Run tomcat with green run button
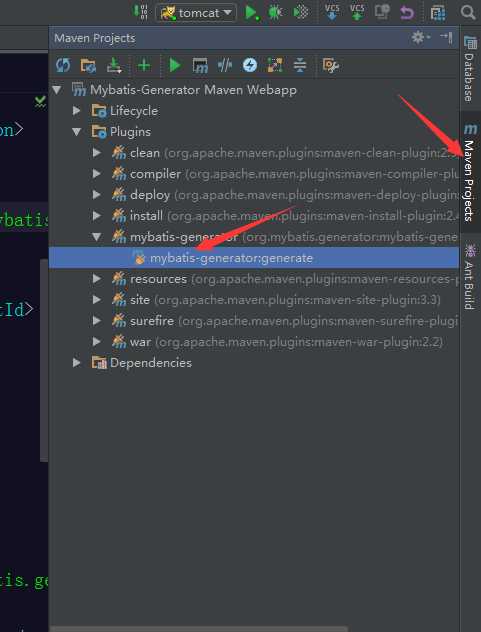This screenshot has height=632, width=481. point(252,12)
